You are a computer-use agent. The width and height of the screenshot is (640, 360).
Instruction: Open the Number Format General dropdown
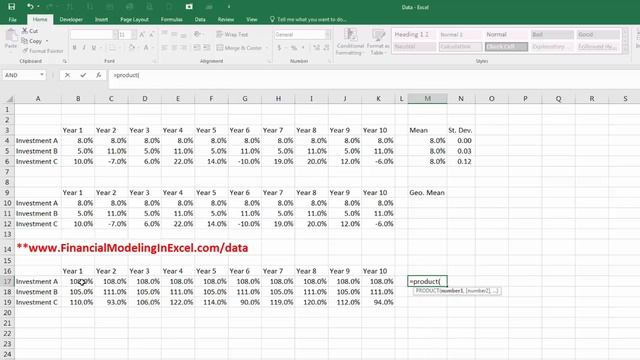click(327, 35)
